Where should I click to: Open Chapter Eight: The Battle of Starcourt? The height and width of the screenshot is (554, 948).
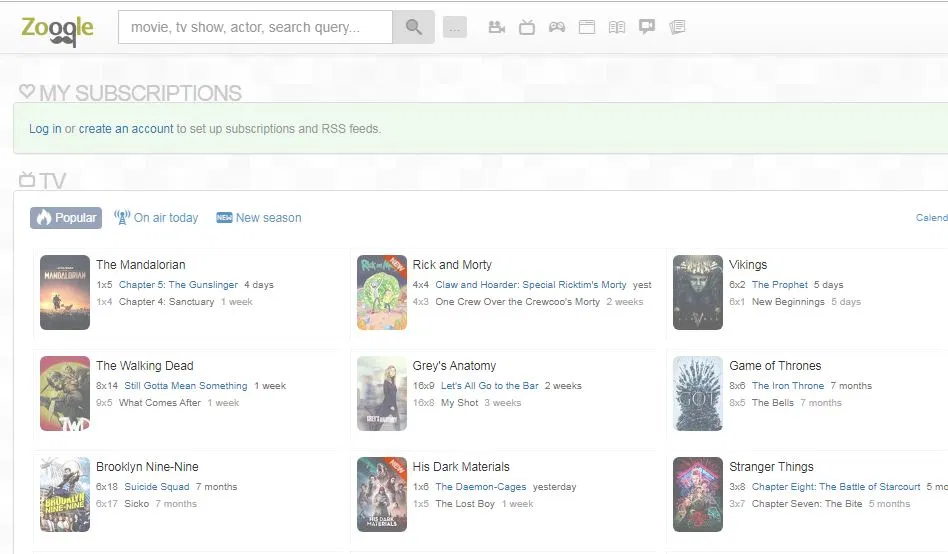836,487
